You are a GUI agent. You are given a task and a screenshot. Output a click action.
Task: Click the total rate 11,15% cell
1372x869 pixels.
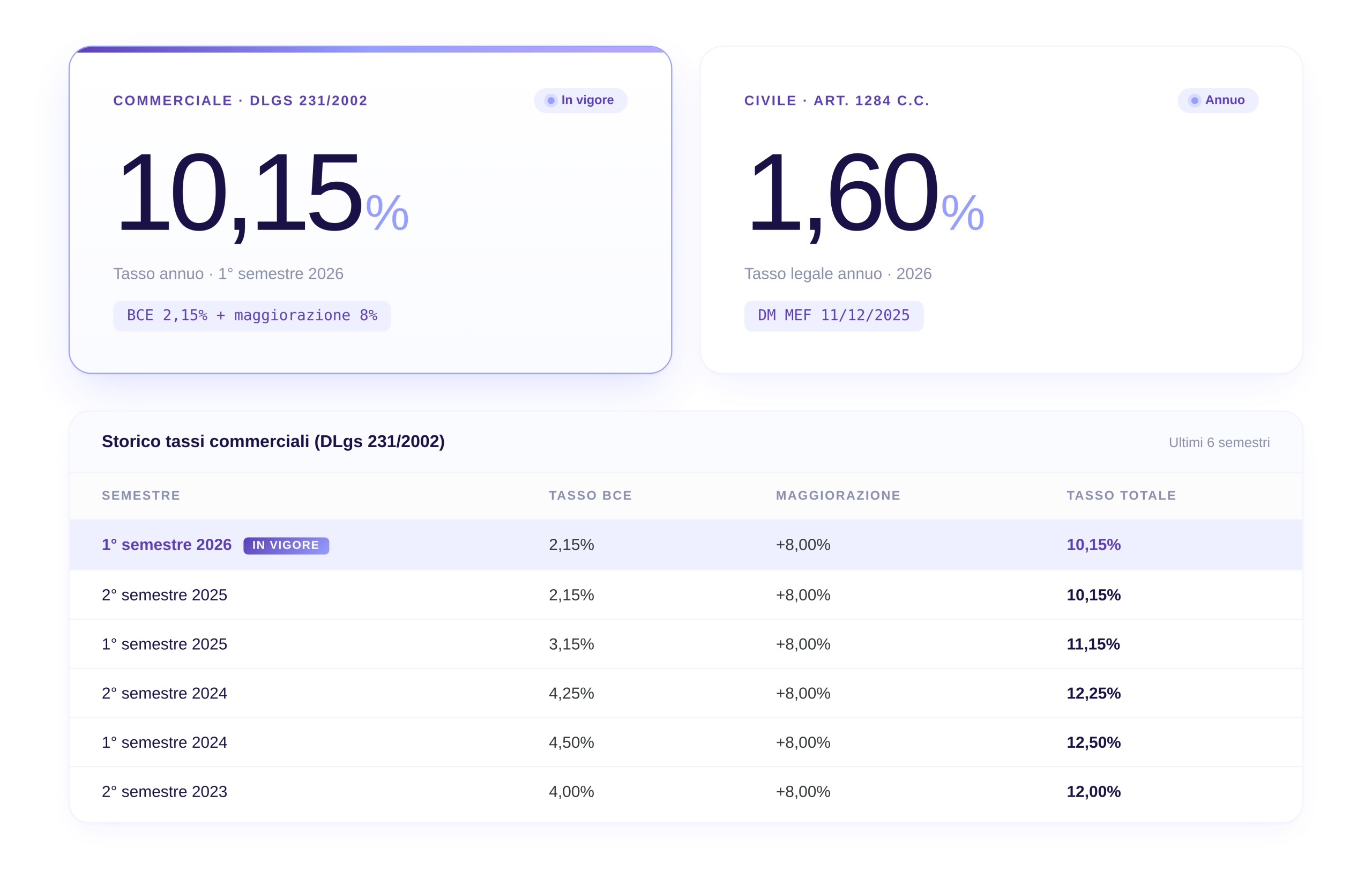click(1093, 644)
